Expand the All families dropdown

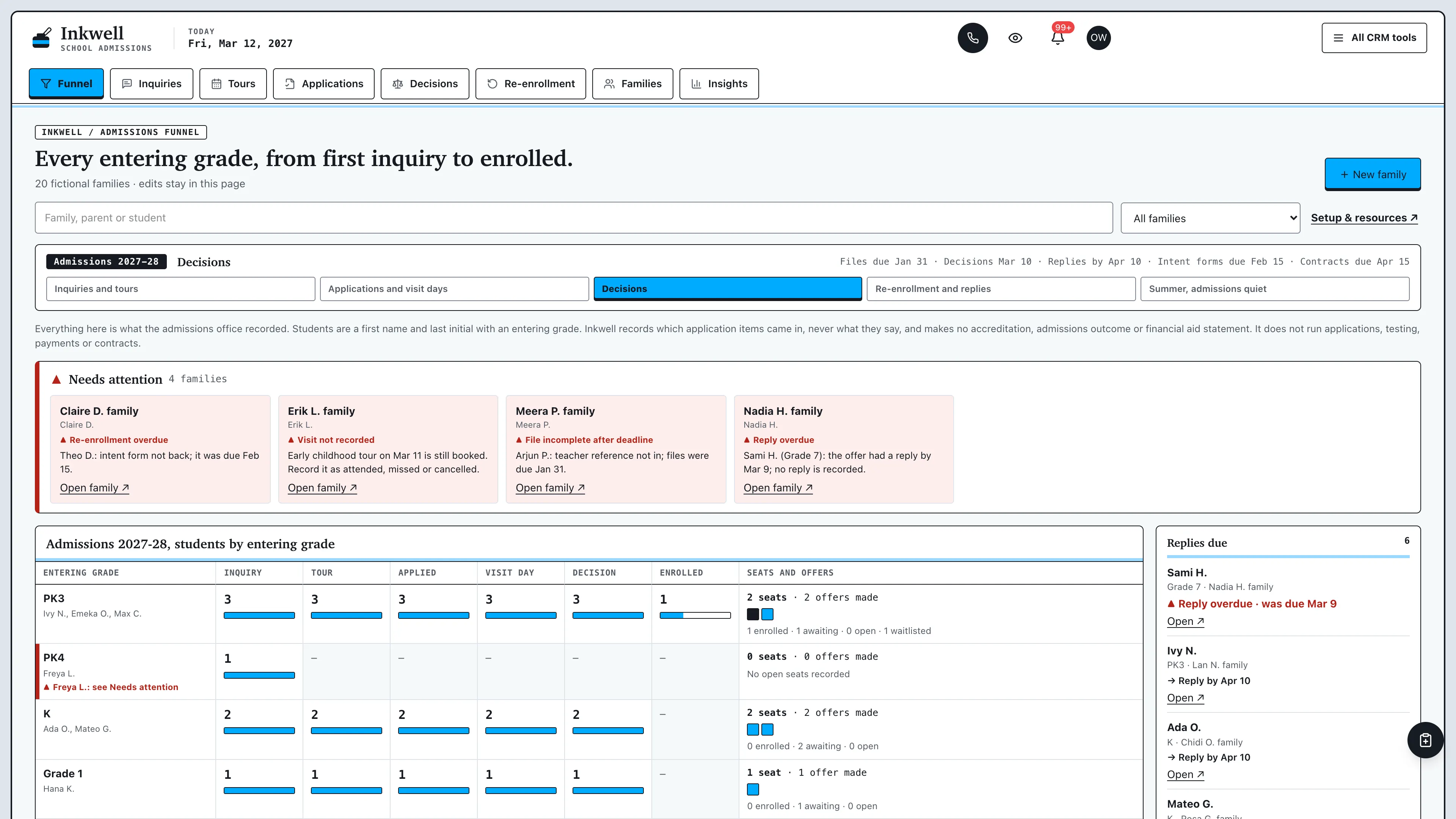[x=1210, y=218]
